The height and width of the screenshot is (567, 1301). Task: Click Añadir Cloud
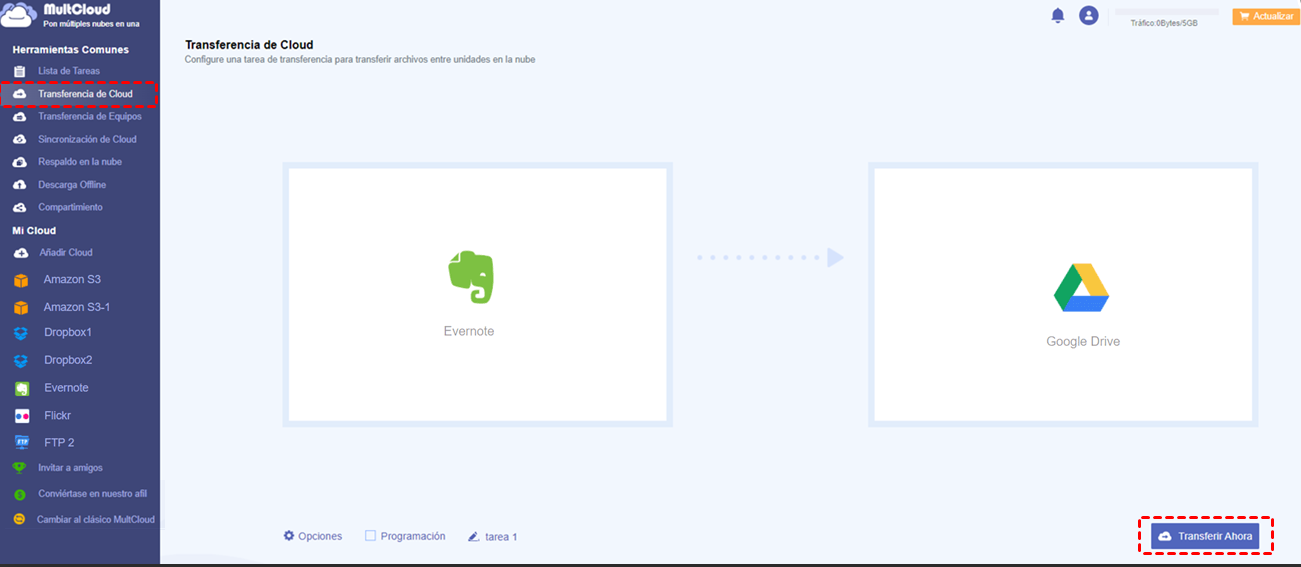66,253
